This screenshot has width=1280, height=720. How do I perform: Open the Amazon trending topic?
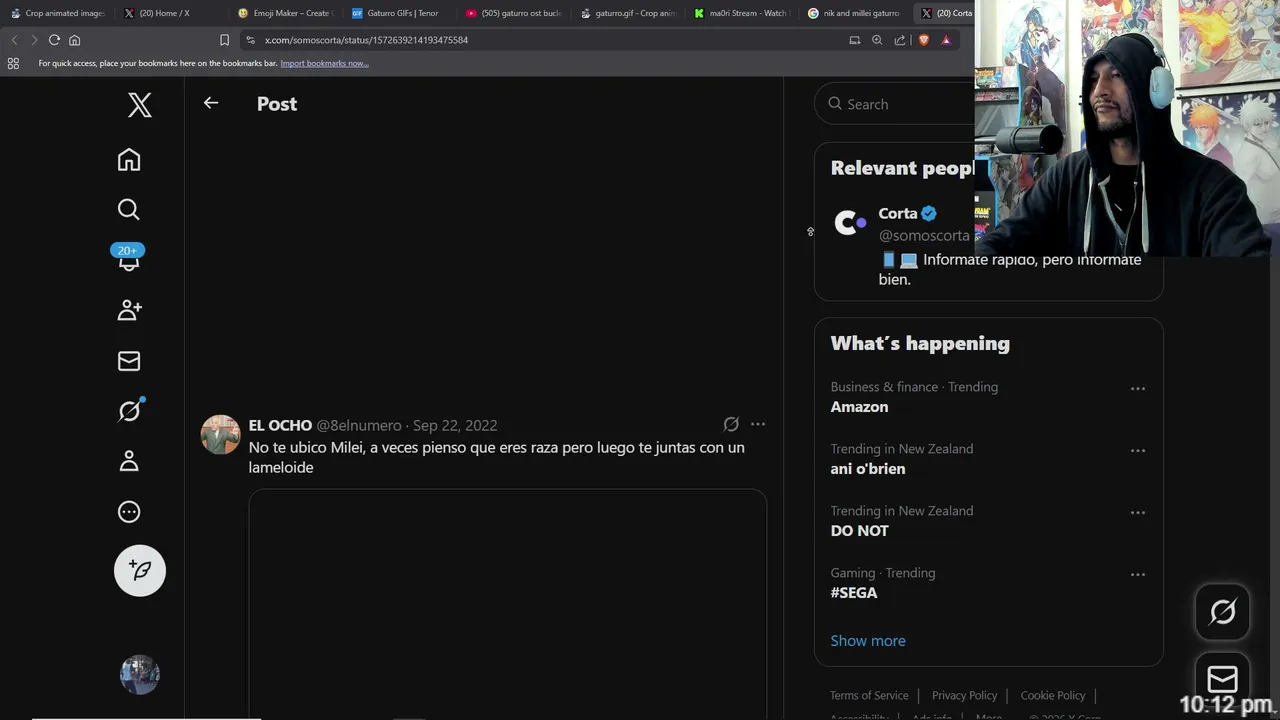pos(859,407)
